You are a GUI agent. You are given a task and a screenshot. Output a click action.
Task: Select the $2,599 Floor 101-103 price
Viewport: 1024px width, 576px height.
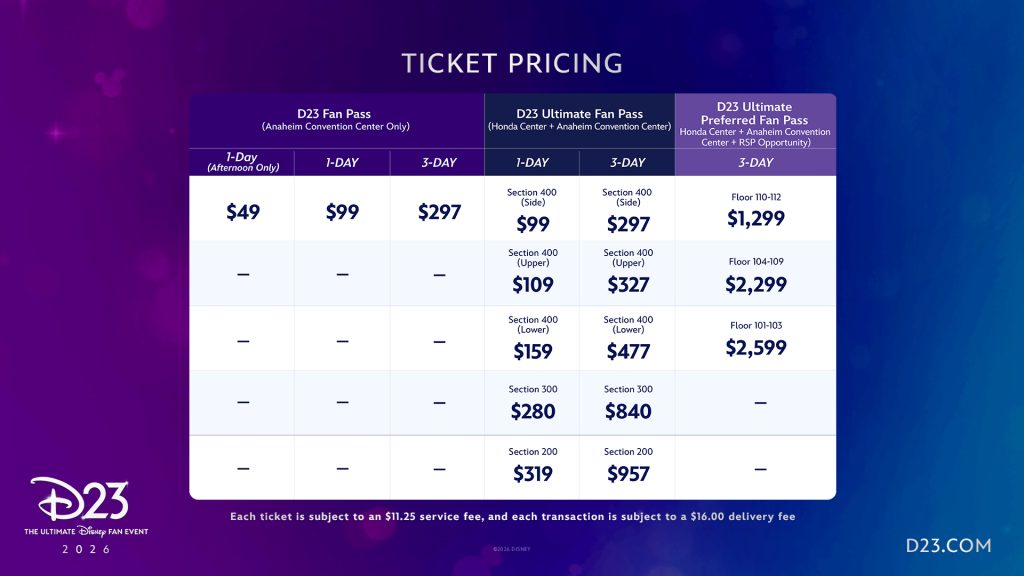click(x=755, y=348)
